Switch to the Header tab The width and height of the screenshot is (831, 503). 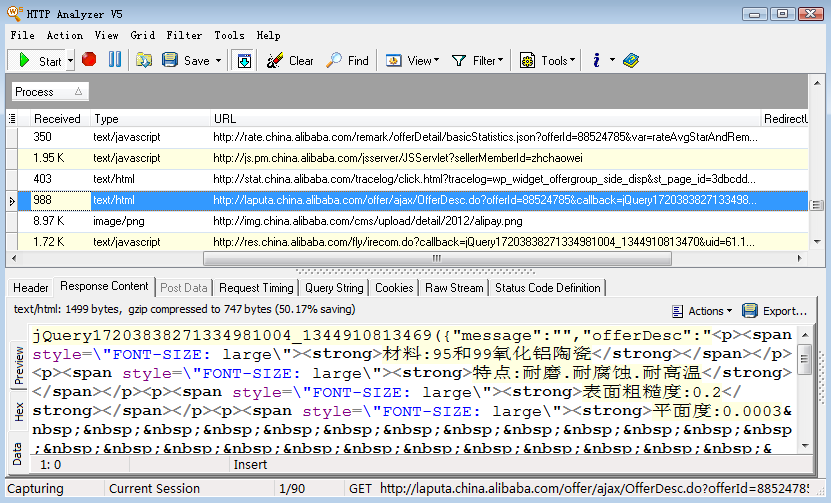31,288
